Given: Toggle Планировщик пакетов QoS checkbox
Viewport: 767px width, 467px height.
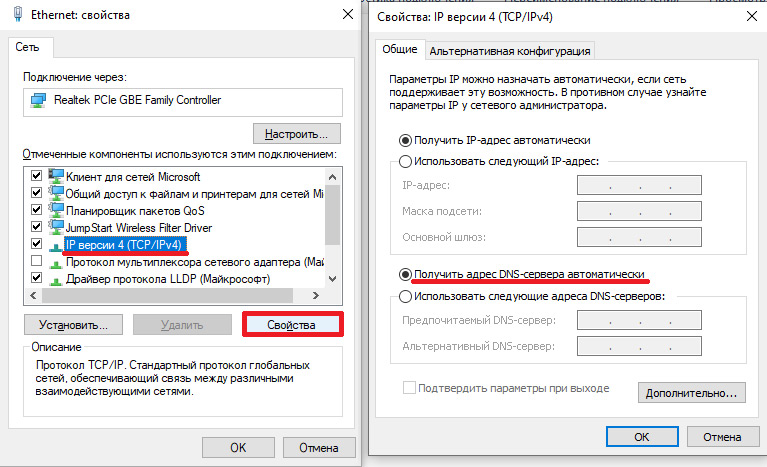Looking at the screenshot, I should click(x=36, y=209).
